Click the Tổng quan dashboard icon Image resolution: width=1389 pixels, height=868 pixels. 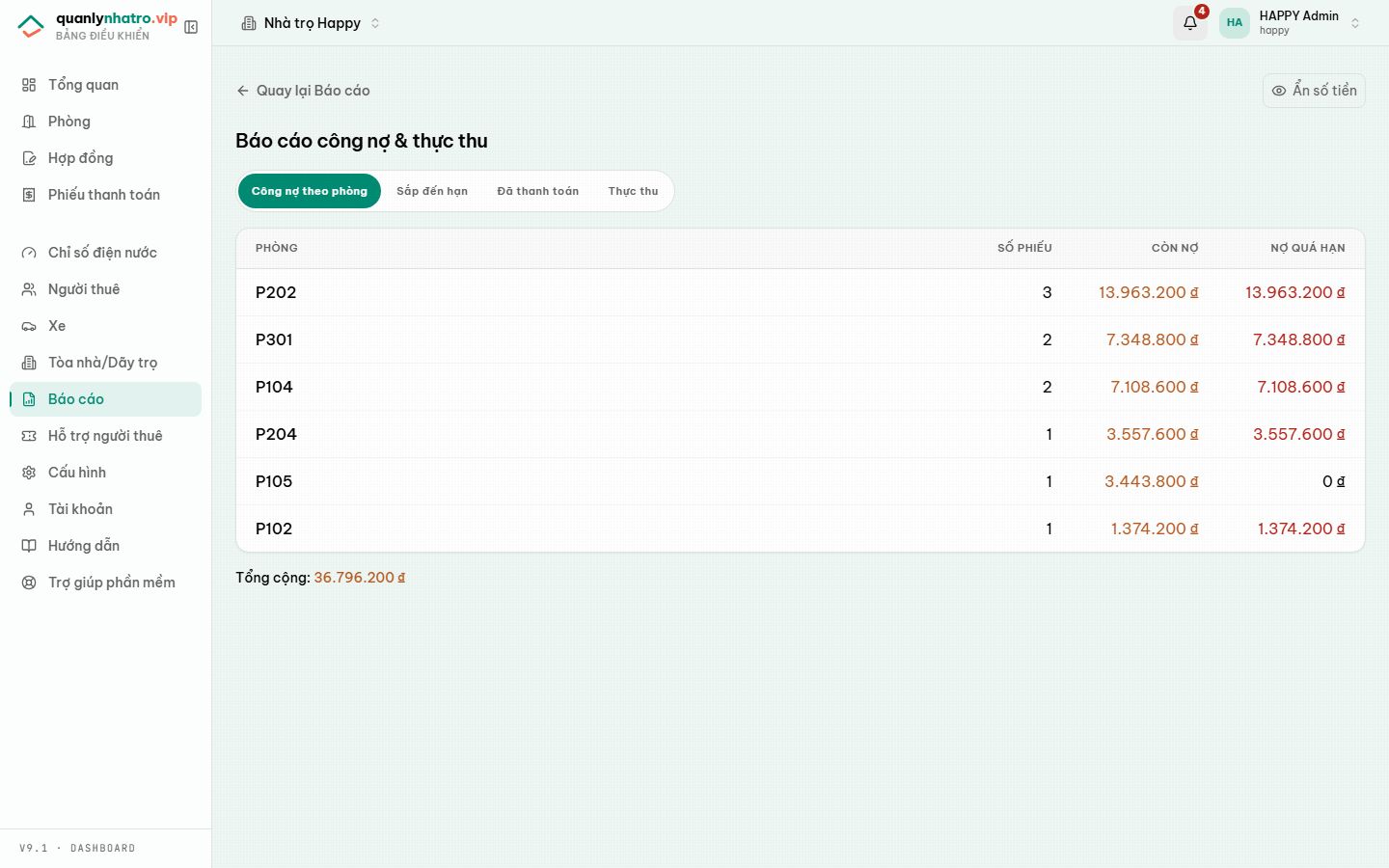click(x=29, y=85)
